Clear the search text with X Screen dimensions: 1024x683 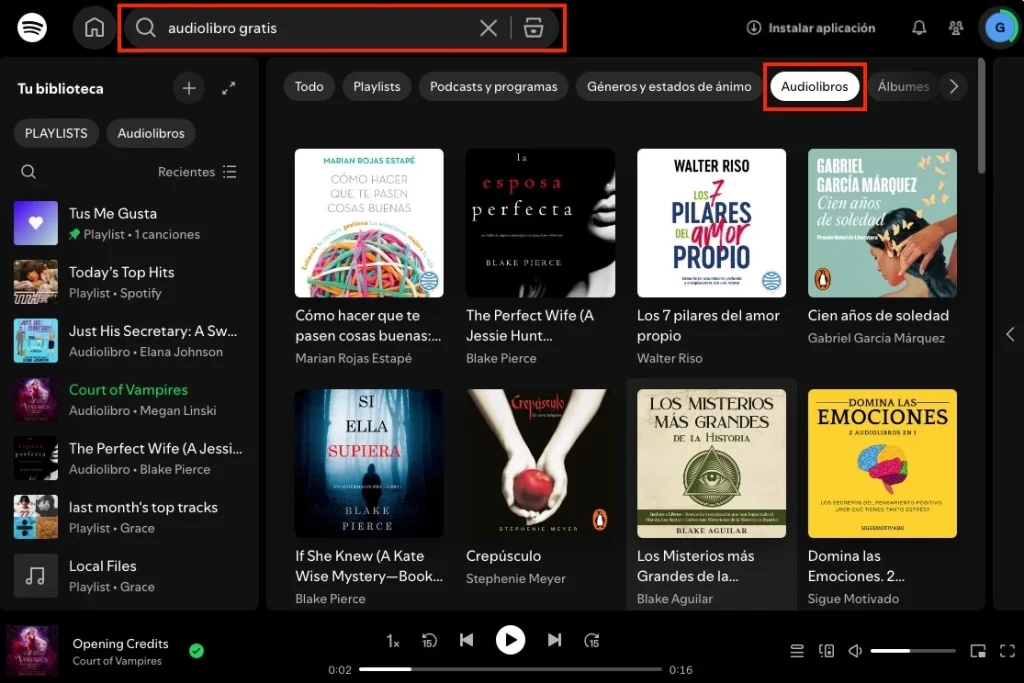click(488, 27)
